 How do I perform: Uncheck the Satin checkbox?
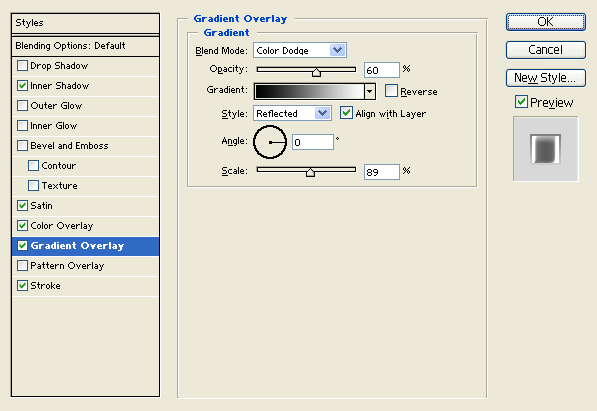click(x=22, y=206)
